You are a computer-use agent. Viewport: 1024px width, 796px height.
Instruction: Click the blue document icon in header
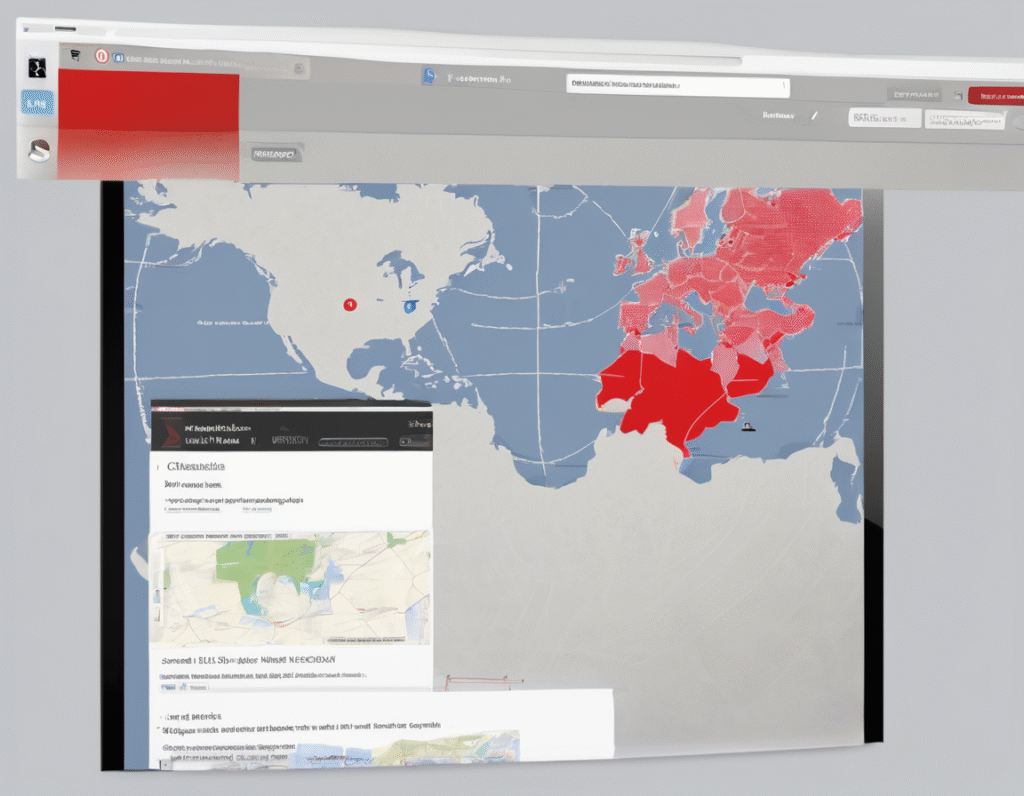429,77
